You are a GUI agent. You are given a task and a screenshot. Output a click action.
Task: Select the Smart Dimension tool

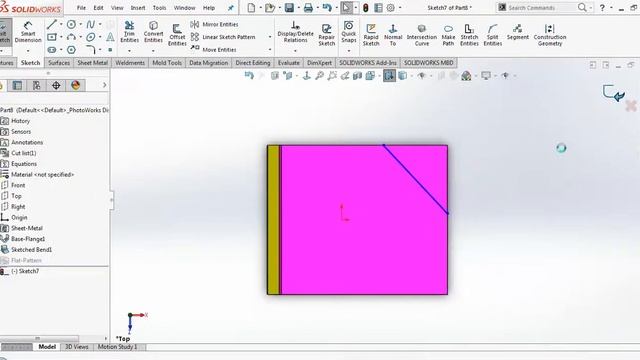pos(28,32)
